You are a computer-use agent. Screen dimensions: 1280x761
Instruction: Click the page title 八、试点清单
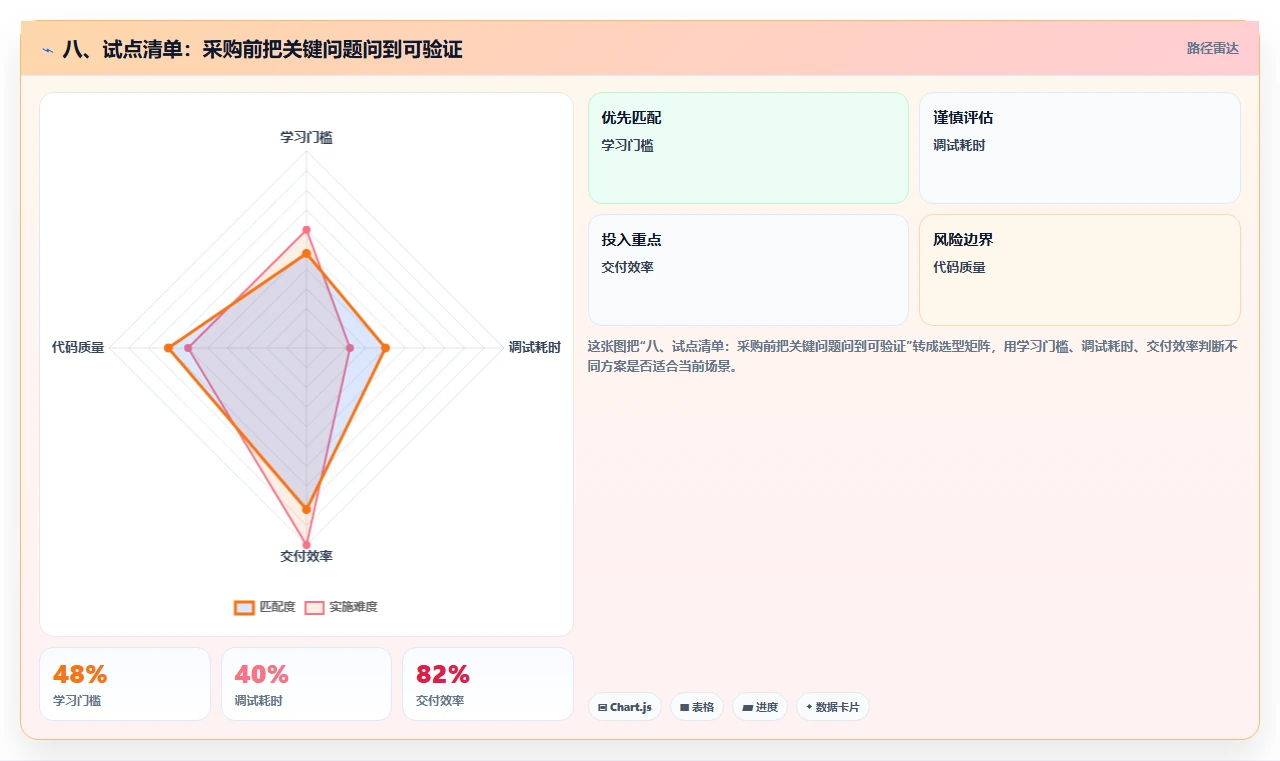(x=262, y=49)
